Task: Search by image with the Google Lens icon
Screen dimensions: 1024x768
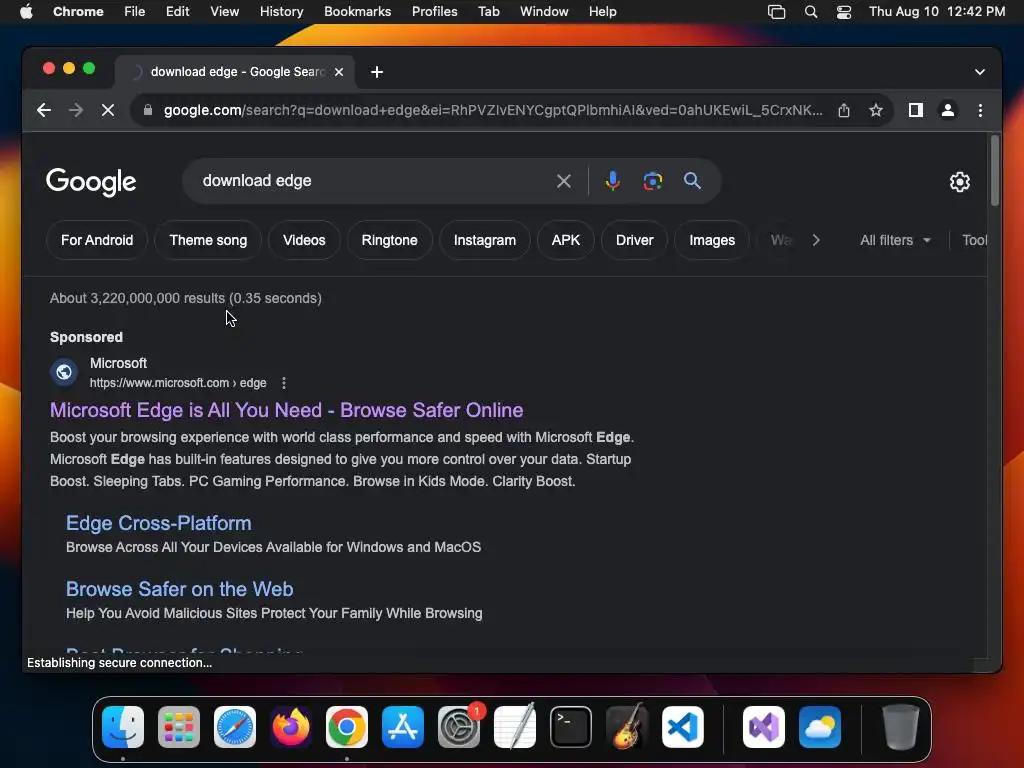Action: click(x=652, y=181)
